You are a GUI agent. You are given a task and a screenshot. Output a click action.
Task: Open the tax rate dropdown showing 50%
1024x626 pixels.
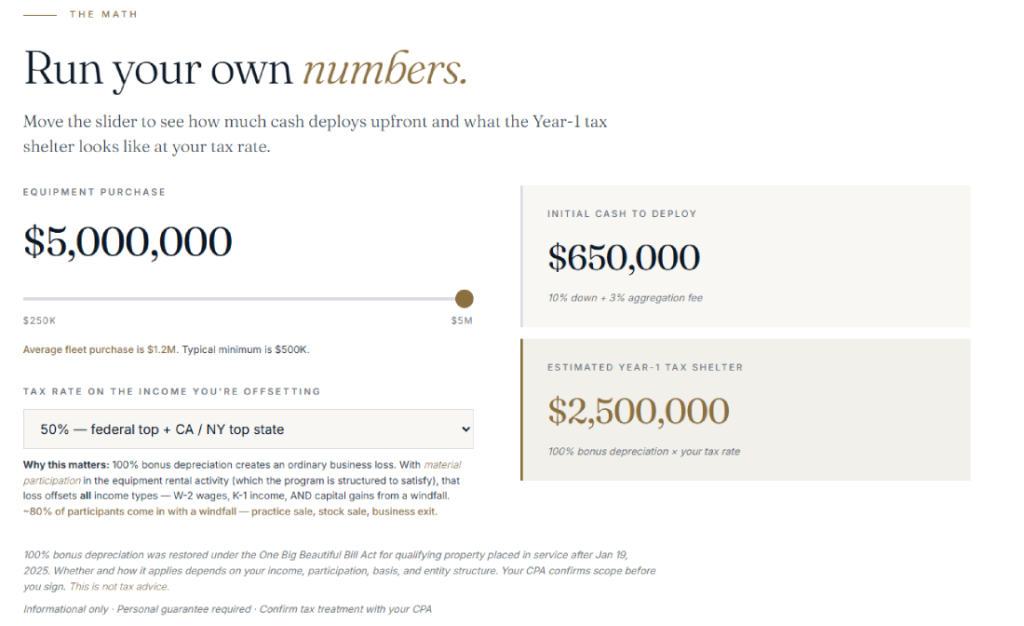click(x=248, y=429)
